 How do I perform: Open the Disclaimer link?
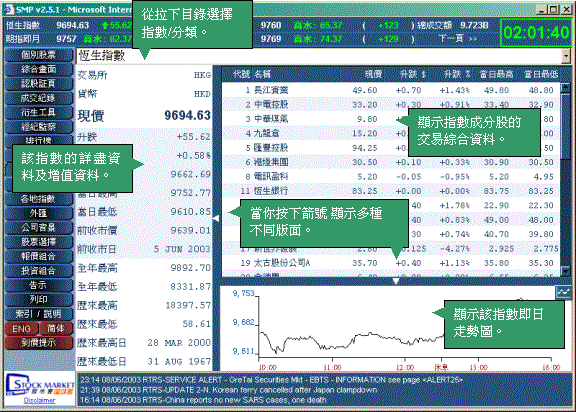(x=39, y=401)
